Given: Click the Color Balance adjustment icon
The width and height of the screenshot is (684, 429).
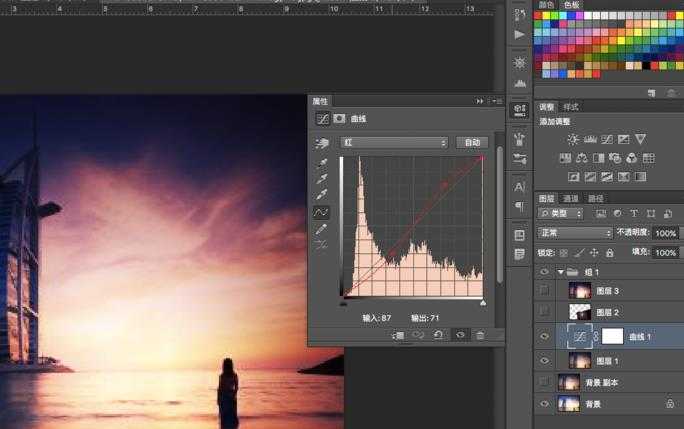Looking at the screenshot, I should coord(581,158).
